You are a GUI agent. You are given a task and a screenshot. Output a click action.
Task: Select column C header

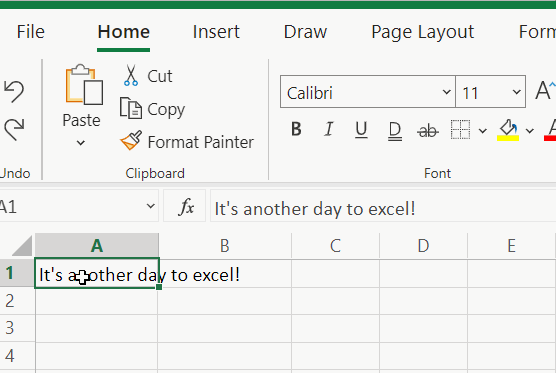click(335, 245)
